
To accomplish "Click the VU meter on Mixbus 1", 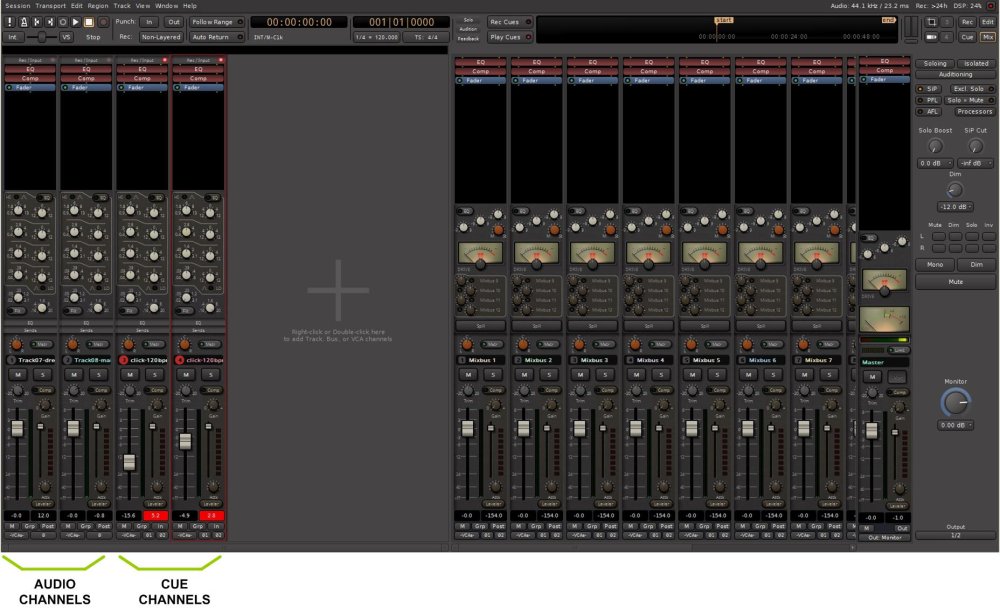I will pos(481,253).
